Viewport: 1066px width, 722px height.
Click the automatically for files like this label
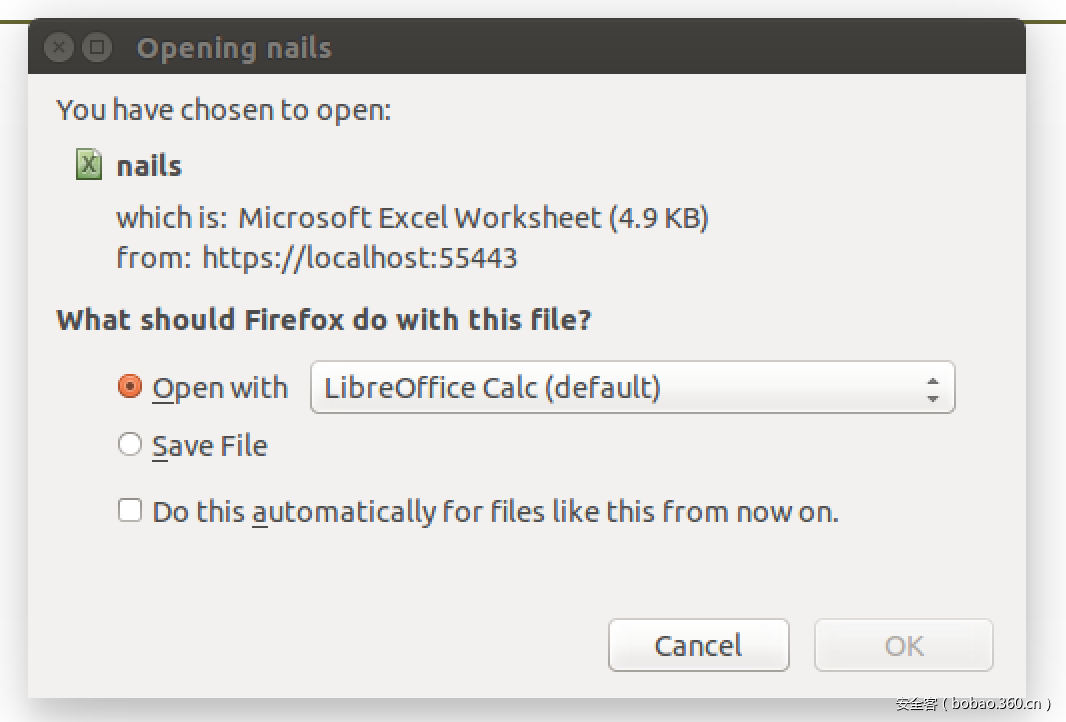coord(495,512)
